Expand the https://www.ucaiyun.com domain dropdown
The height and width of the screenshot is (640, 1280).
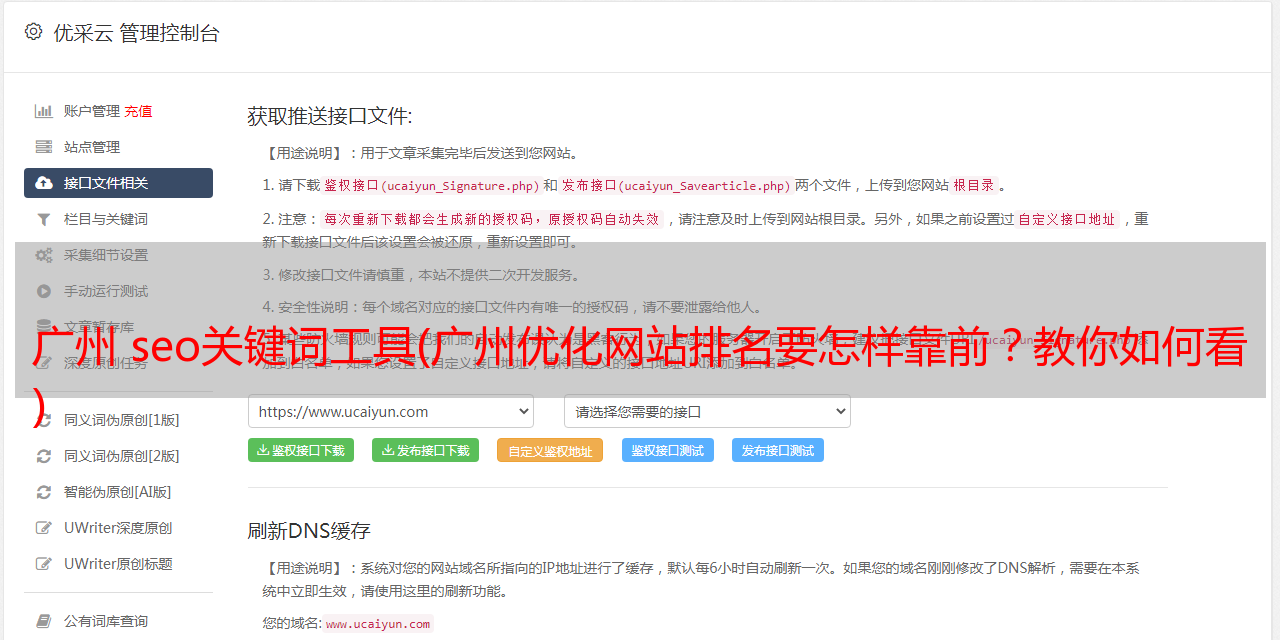[391, 411]
